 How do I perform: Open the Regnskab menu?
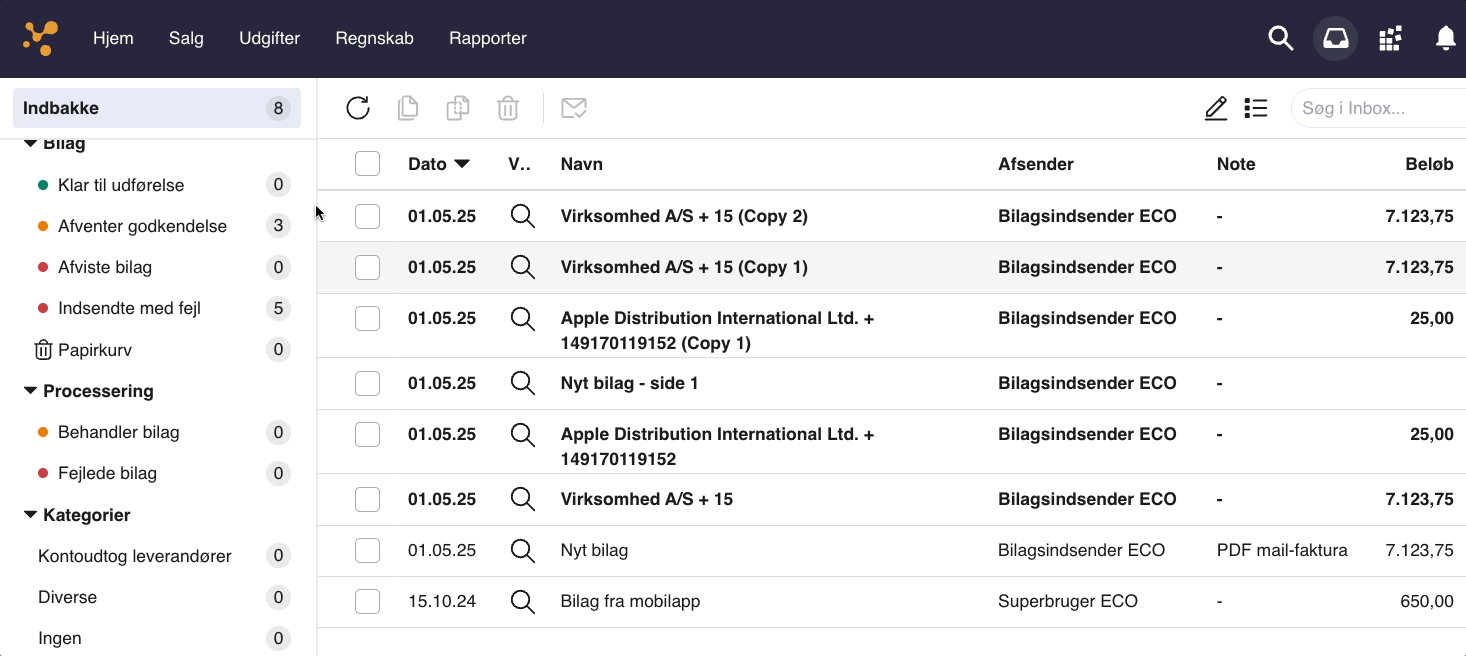374,39
